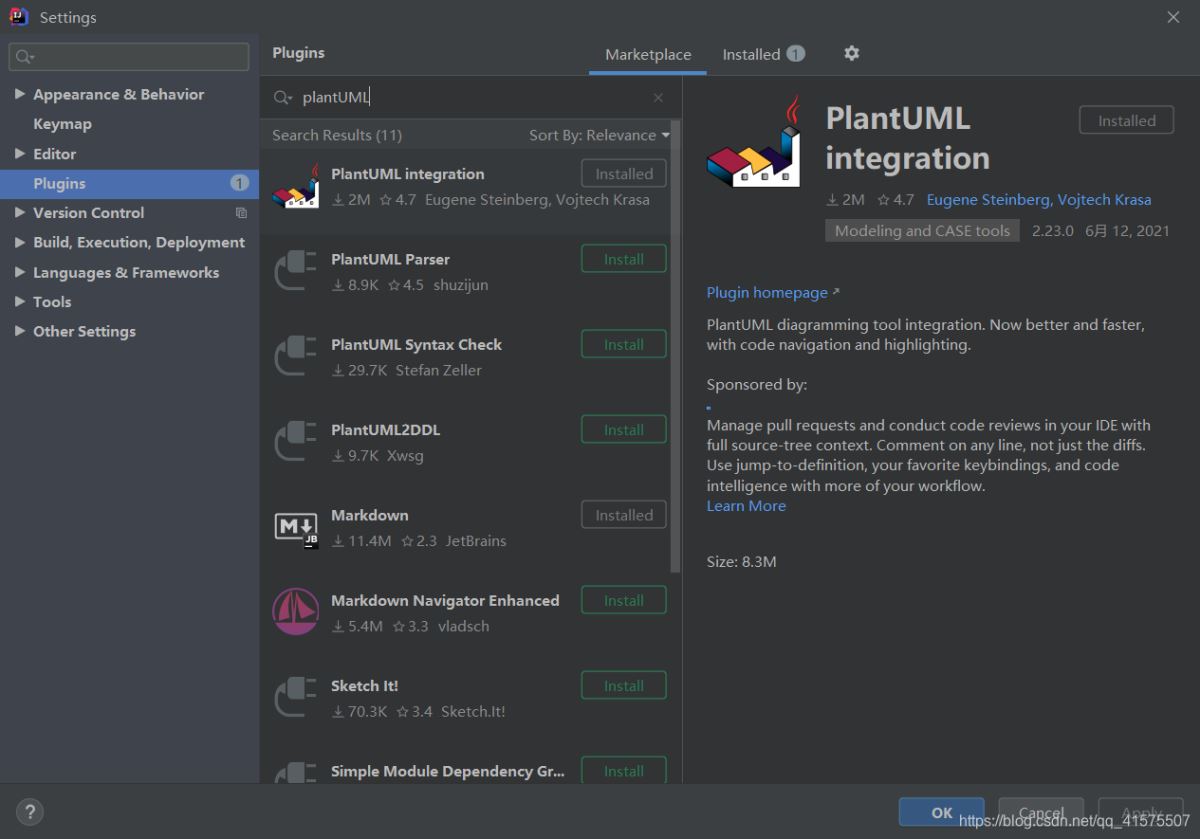Image resolution: width=1200 pixels, height=839 pixels.
Task: Click the Learn More link
Action: coord(746,506)
